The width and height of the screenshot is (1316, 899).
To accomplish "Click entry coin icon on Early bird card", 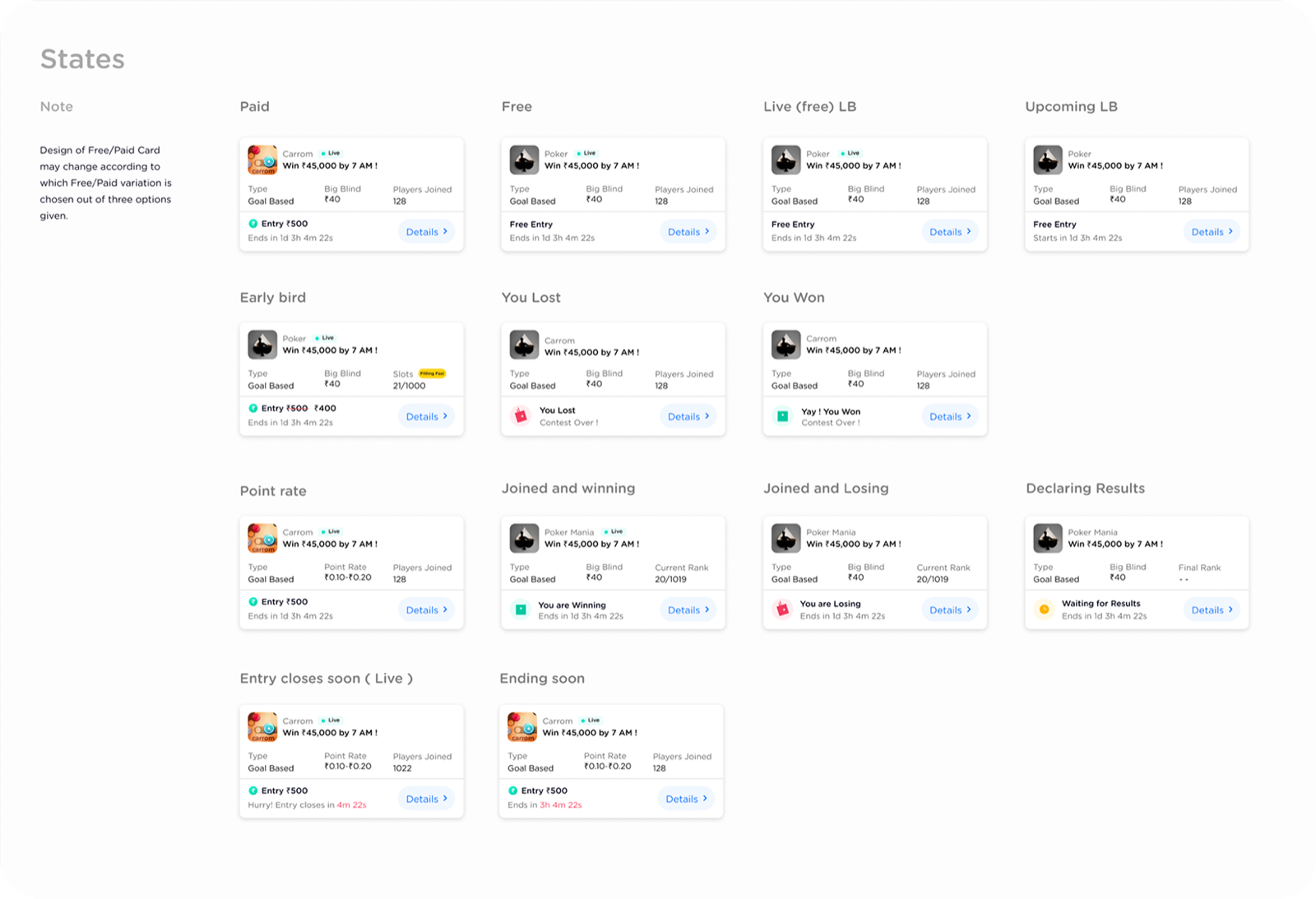I will coord(253,408).
